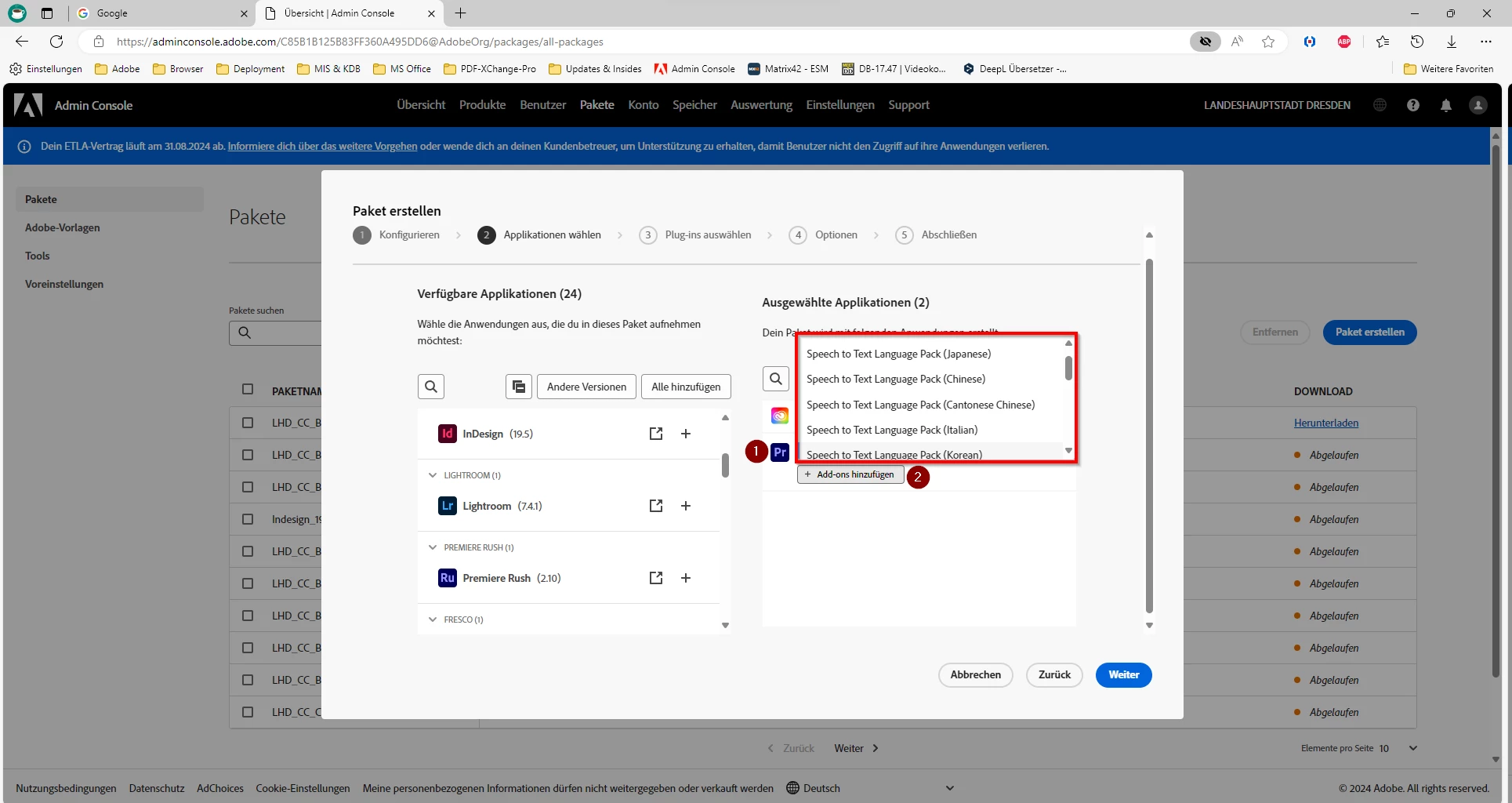
Task: Collapse the LIGHTROOM (1) group
Action: tap(433, 475)
